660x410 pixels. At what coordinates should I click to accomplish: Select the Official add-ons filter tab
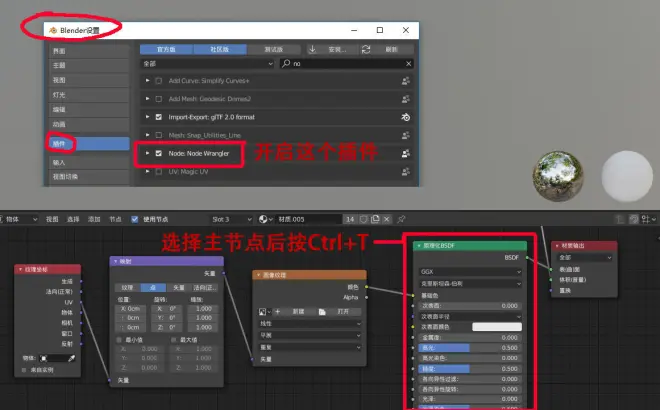[x=166, y=50]
